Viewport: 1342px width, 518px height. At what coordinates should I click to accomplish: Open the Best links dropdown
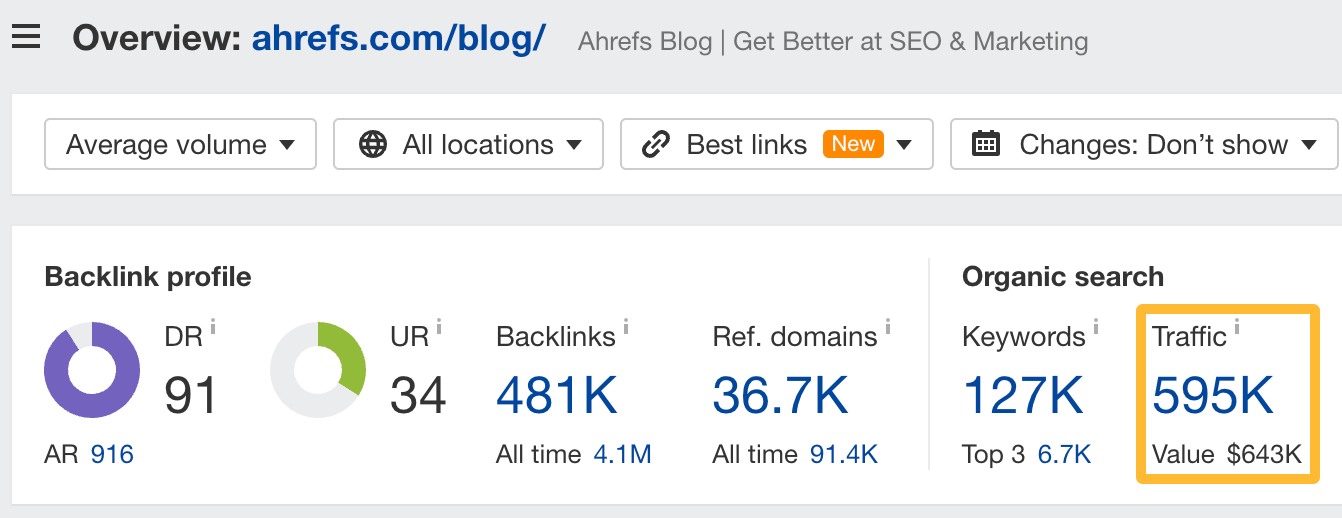[776, 145]
